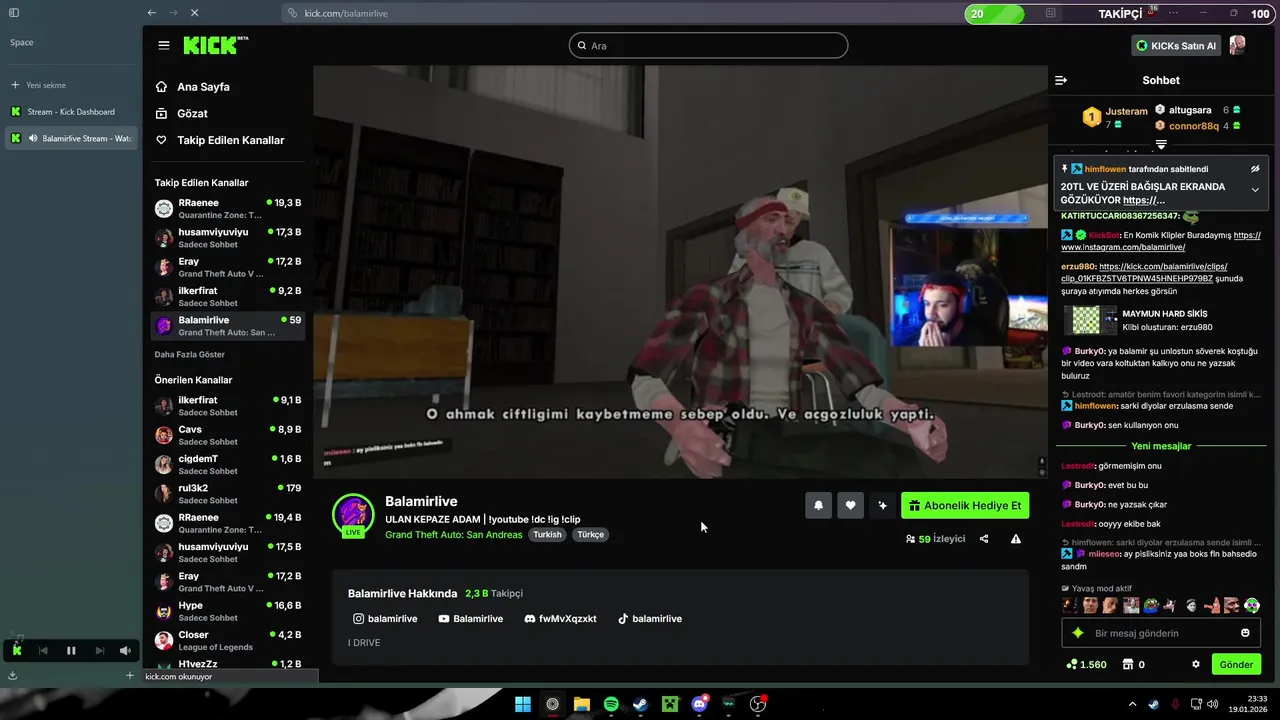Open Balamirlive Instagram link
The width and height of the screenshot is (1280, 720).
click(385, 619)
